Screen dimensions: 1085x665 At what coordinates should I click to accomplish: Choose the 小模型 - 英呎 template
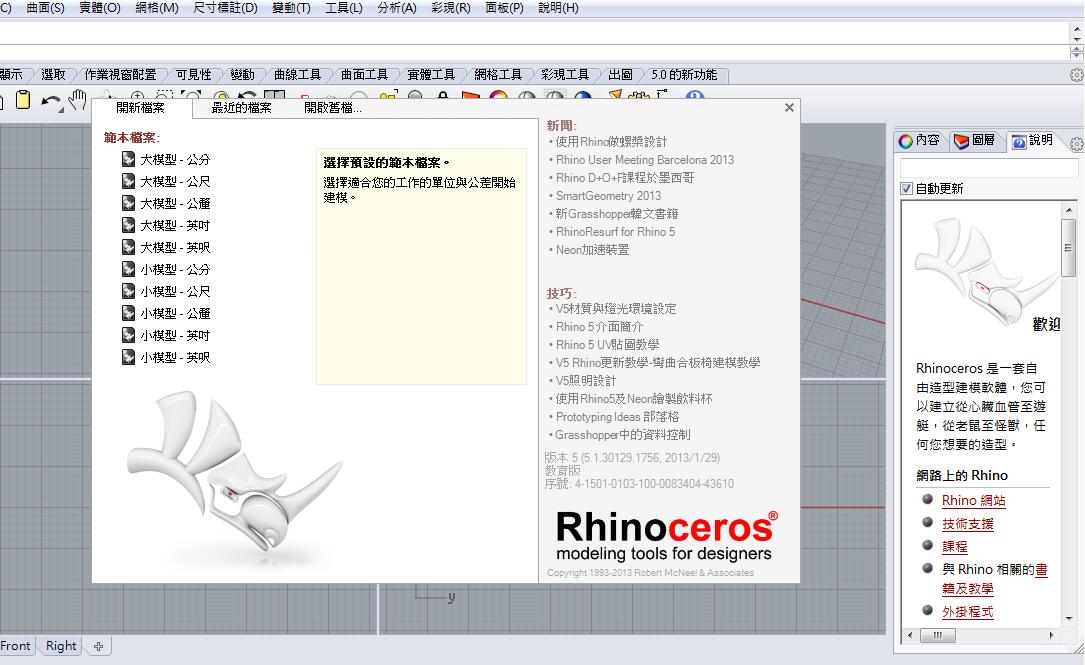[x=166, y=357]
